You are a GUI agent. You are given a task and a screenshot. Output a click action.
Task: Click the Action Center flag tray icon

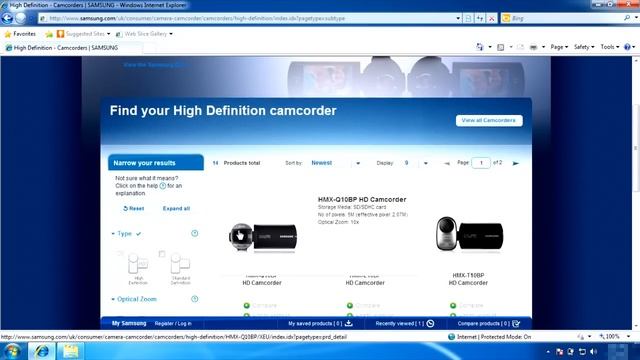pos(560,351)
